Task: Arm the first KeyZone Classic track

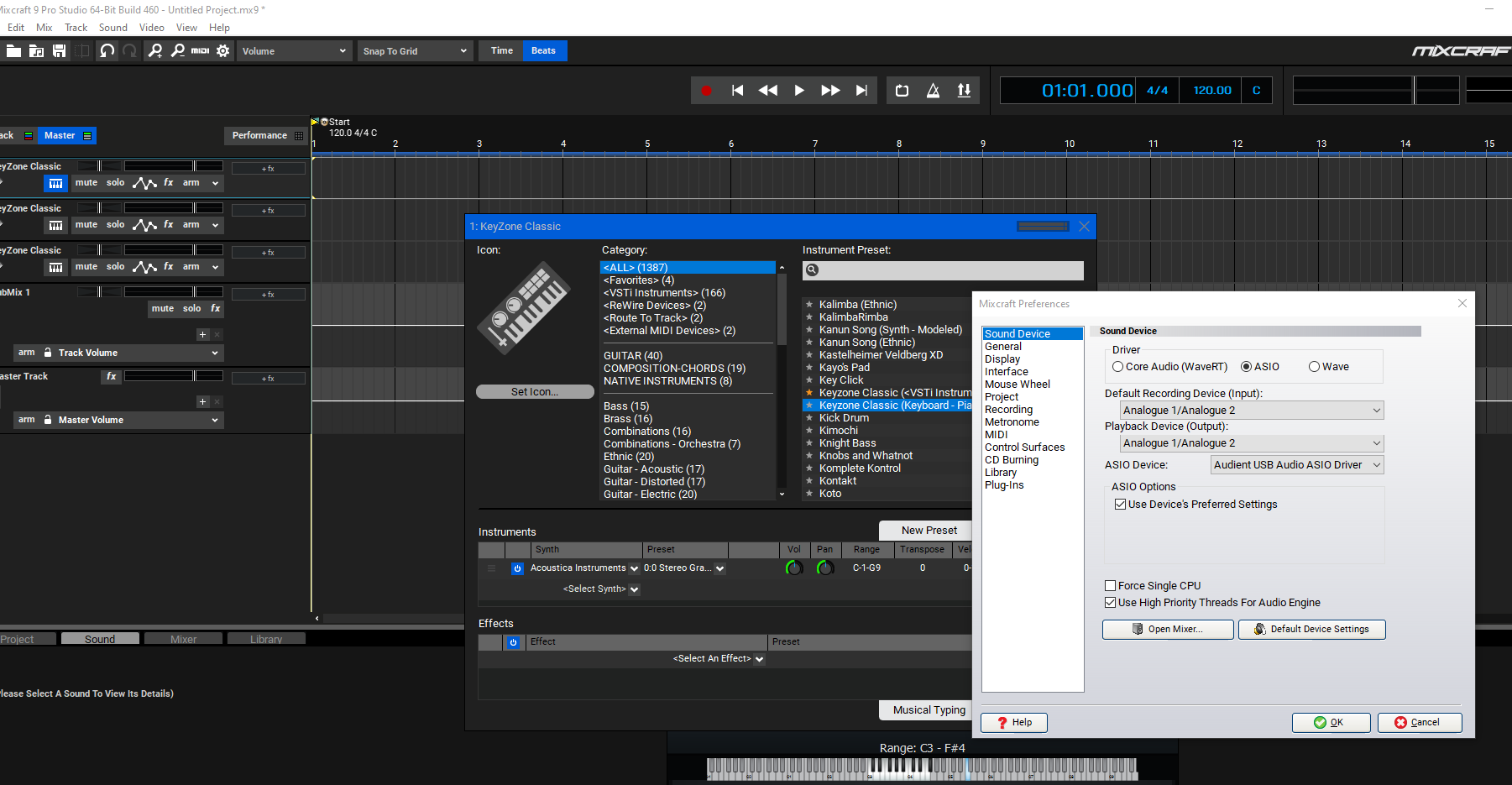Action: point(191,183)
